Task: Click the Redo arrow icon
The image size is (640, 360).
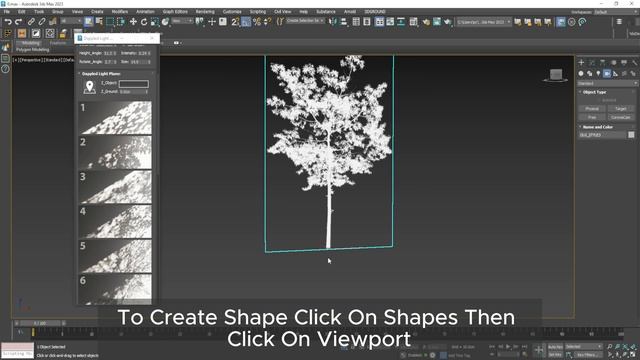Action: pyautogui.click(x=18, y=22)
